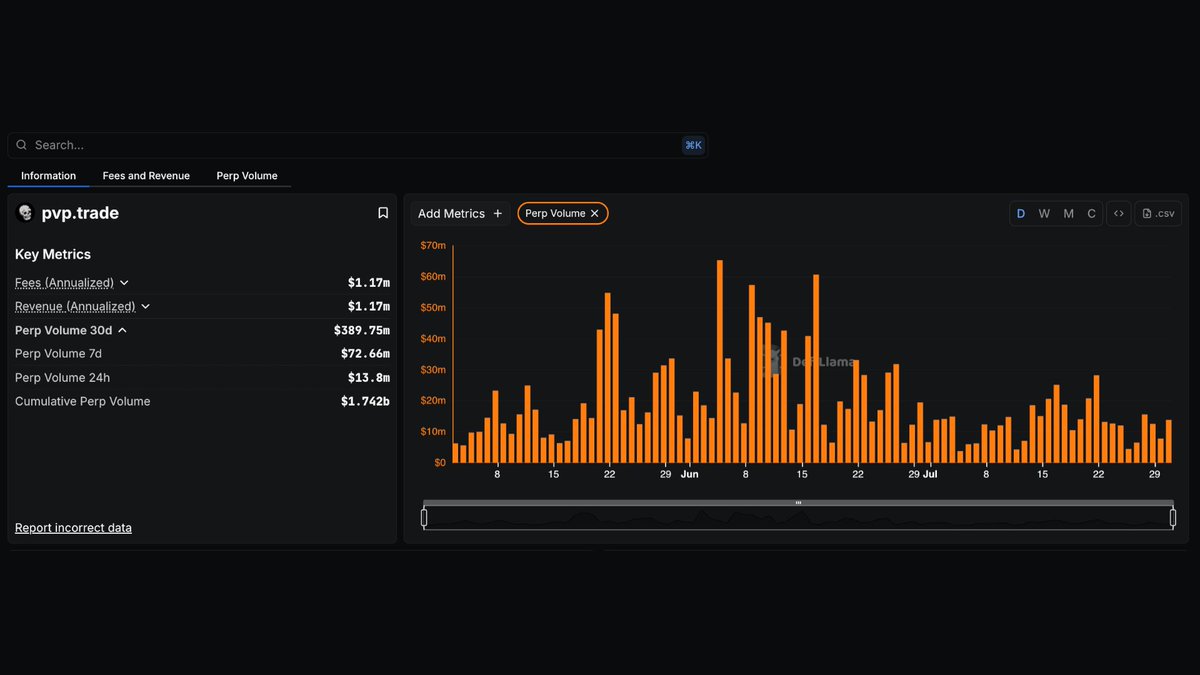Viewport: 1200px width, 675px height.
Task: Click the Perp Volume 7d row label
Action: [58, 353]
